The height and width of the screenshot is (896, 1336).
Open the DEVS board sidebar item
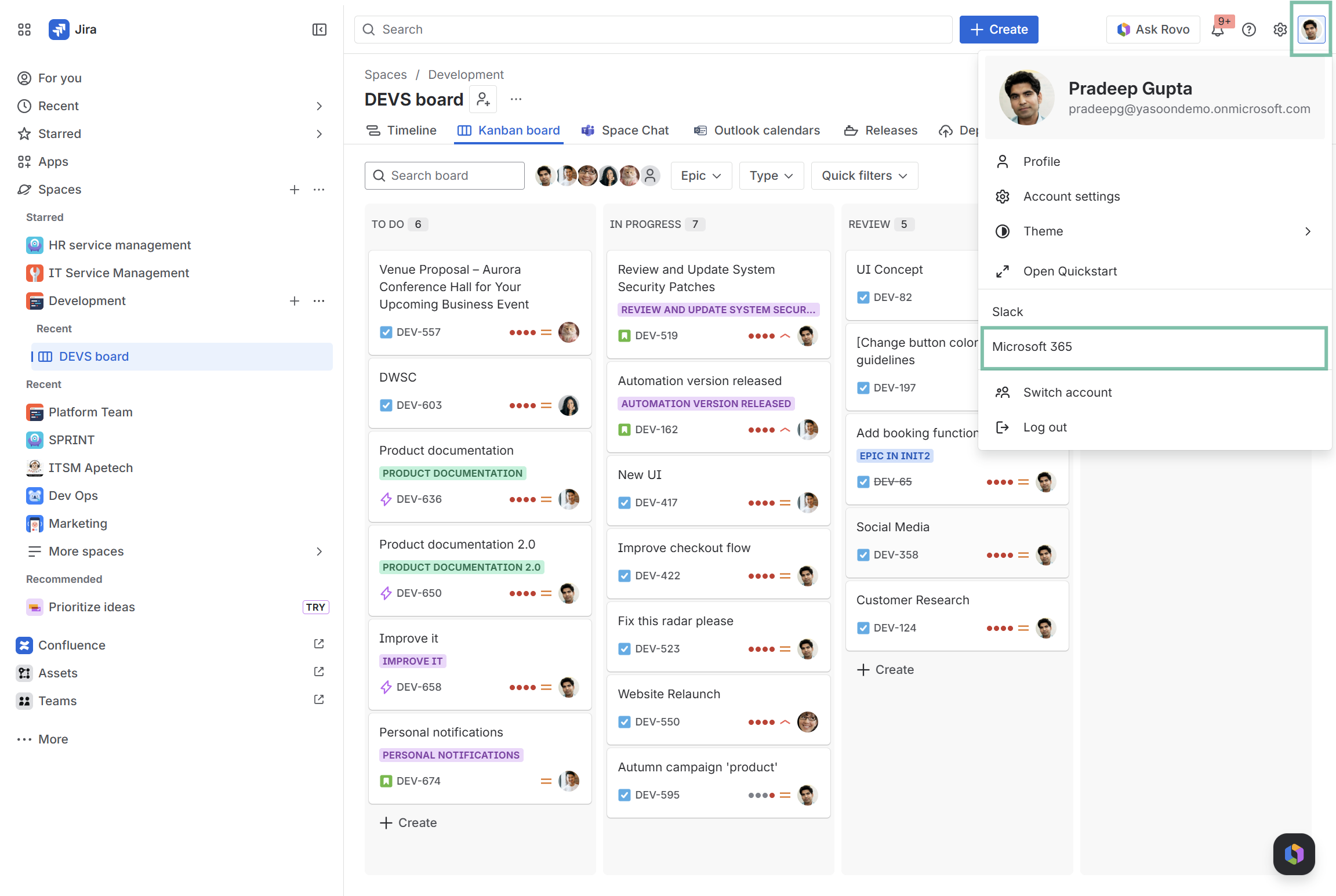coord(182,357)
